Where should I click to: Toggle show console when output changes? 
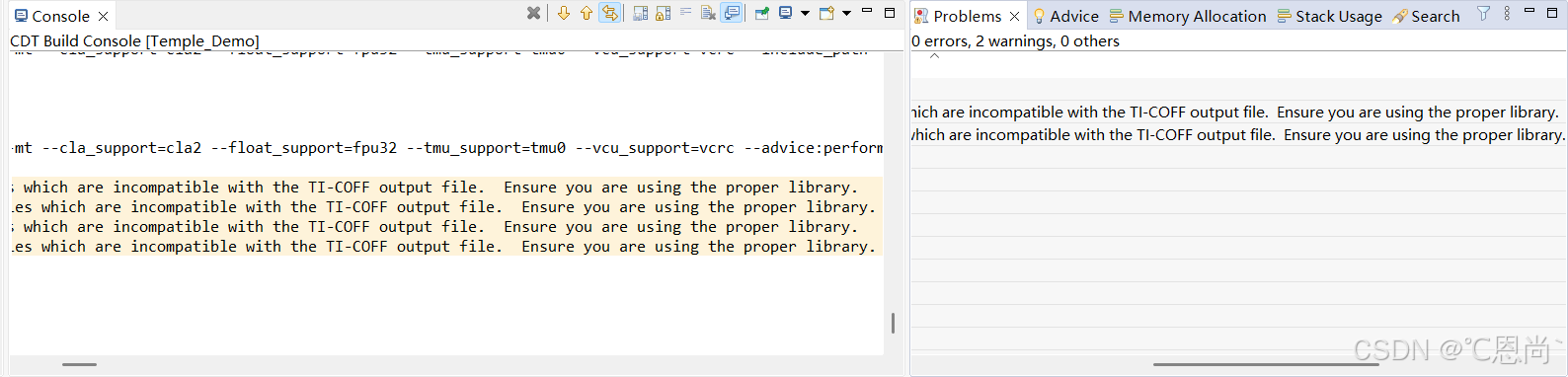[732, 13]
